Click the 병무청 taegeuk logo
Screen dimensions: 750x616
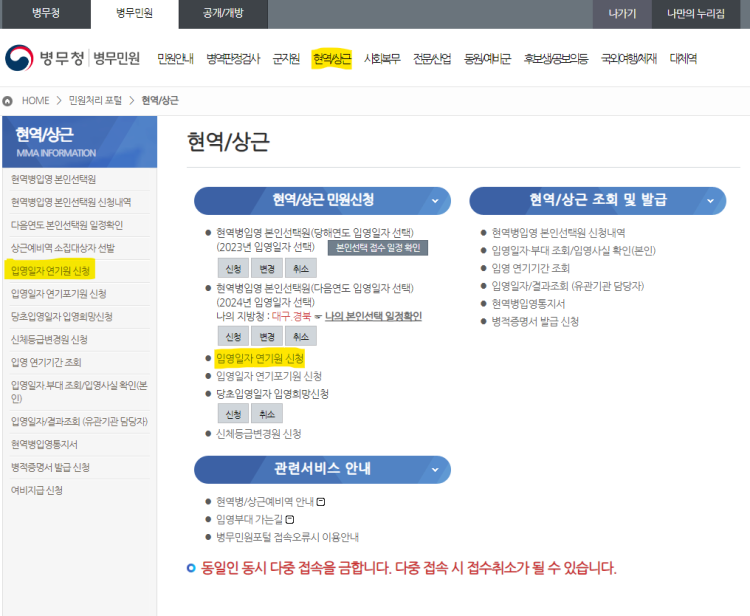pyautogui.click(x=20, y=58)
